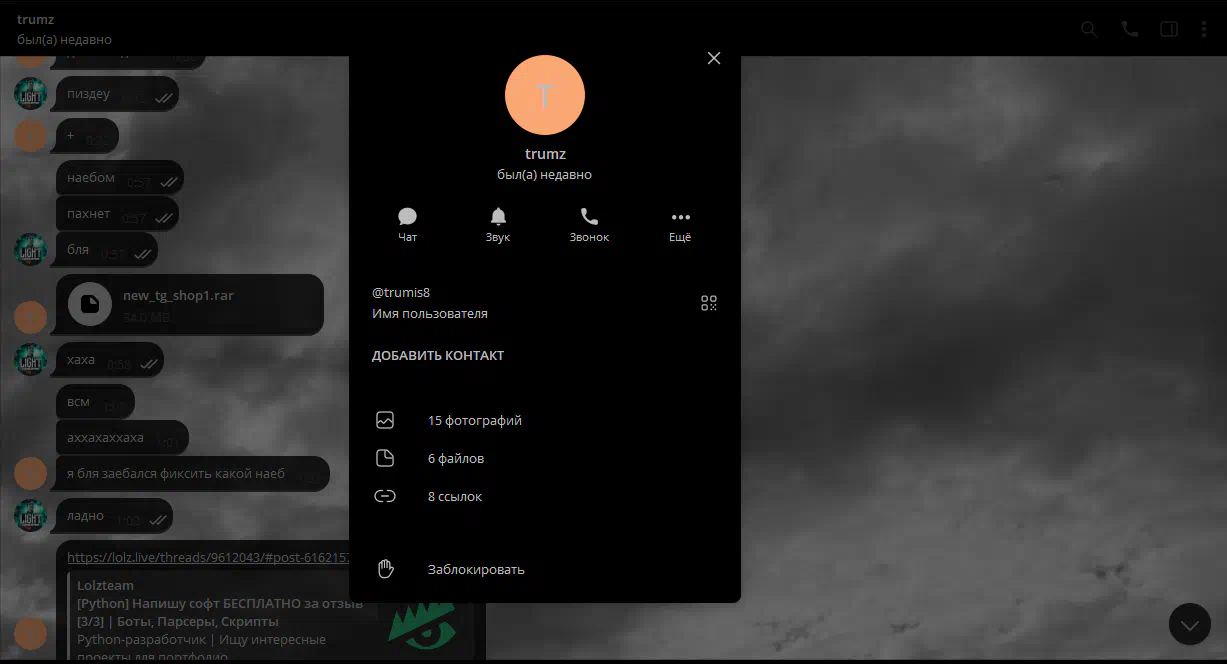This screenshot has height=664, width=1227.
Task: Click the ДОБАВИТЬ КОНТАКТ button
Action: (438, 356)
